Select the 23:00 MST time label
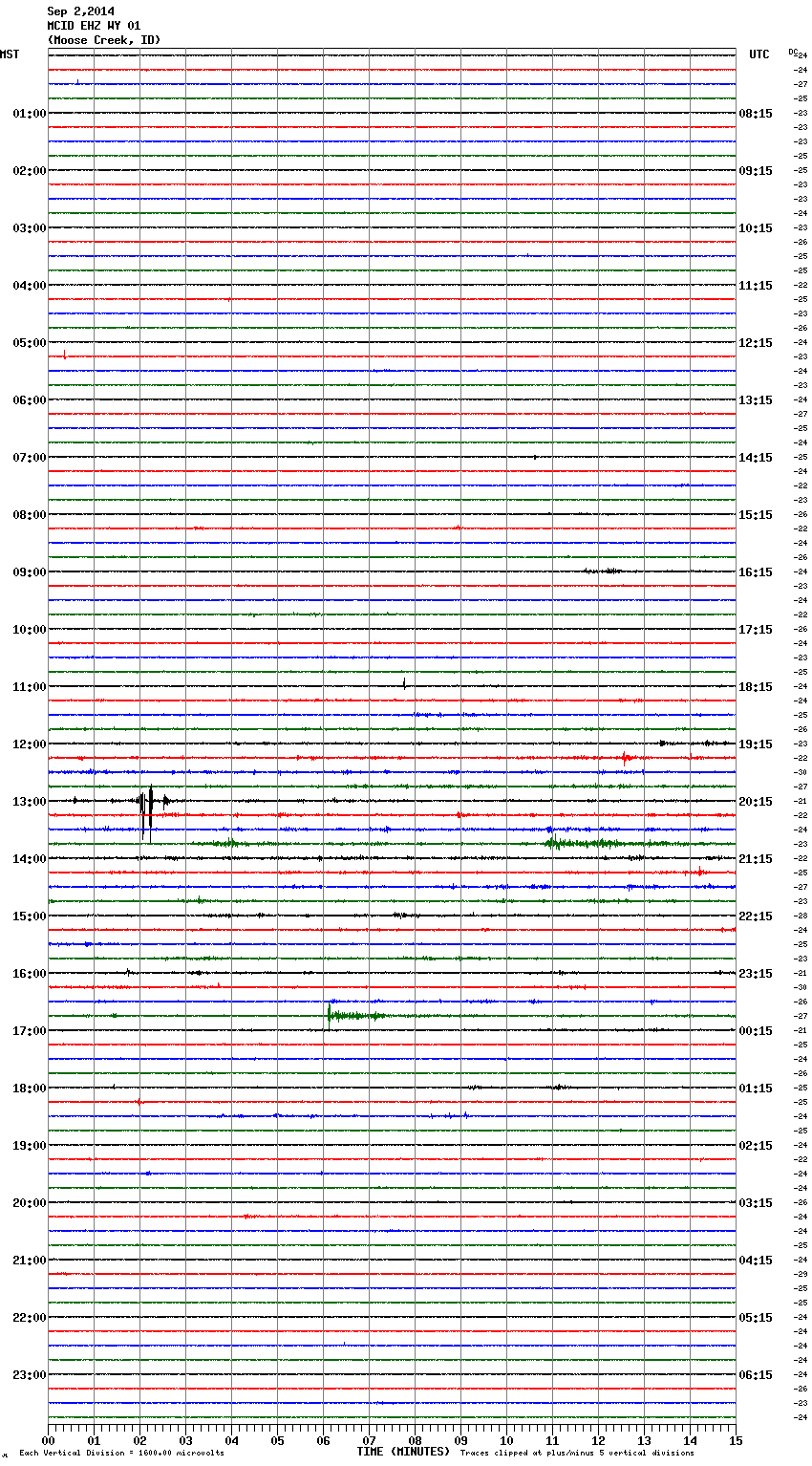The height and width of the screenshot is (1466, 812). 29,1375
